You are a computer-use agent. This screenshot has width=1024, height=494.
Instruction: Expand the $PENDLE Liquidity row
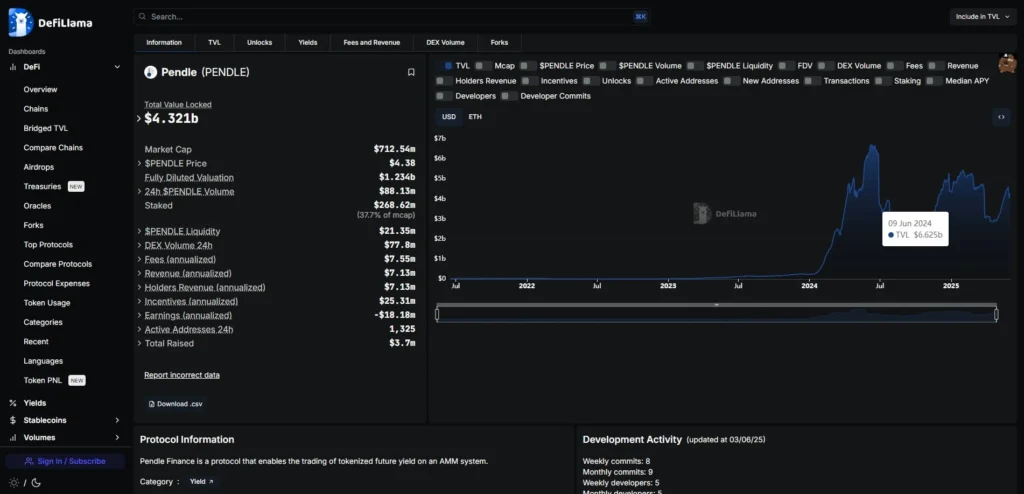tap(139, 231)
